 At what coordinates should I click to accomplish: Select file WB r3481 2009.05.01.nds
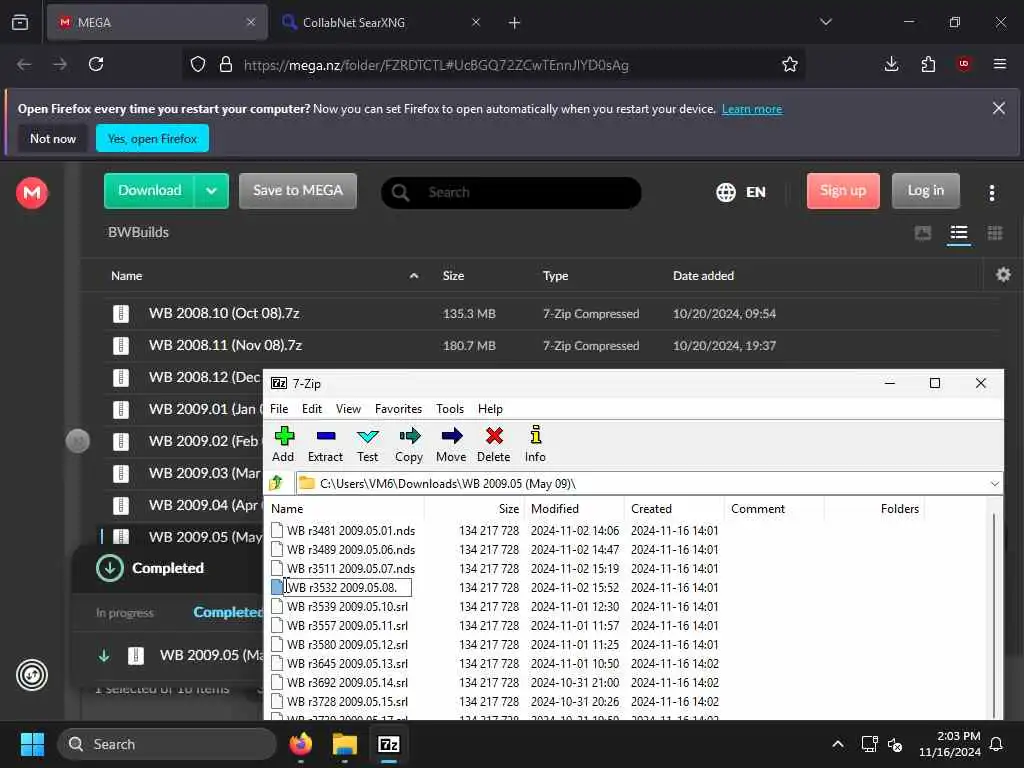pos(351,531)
